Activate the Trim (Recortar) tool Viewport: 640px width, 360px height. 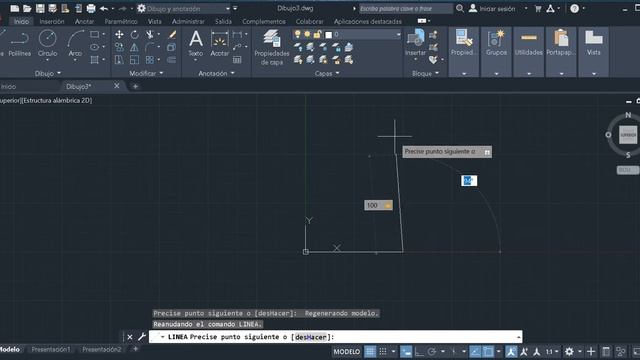click(150, 35)
